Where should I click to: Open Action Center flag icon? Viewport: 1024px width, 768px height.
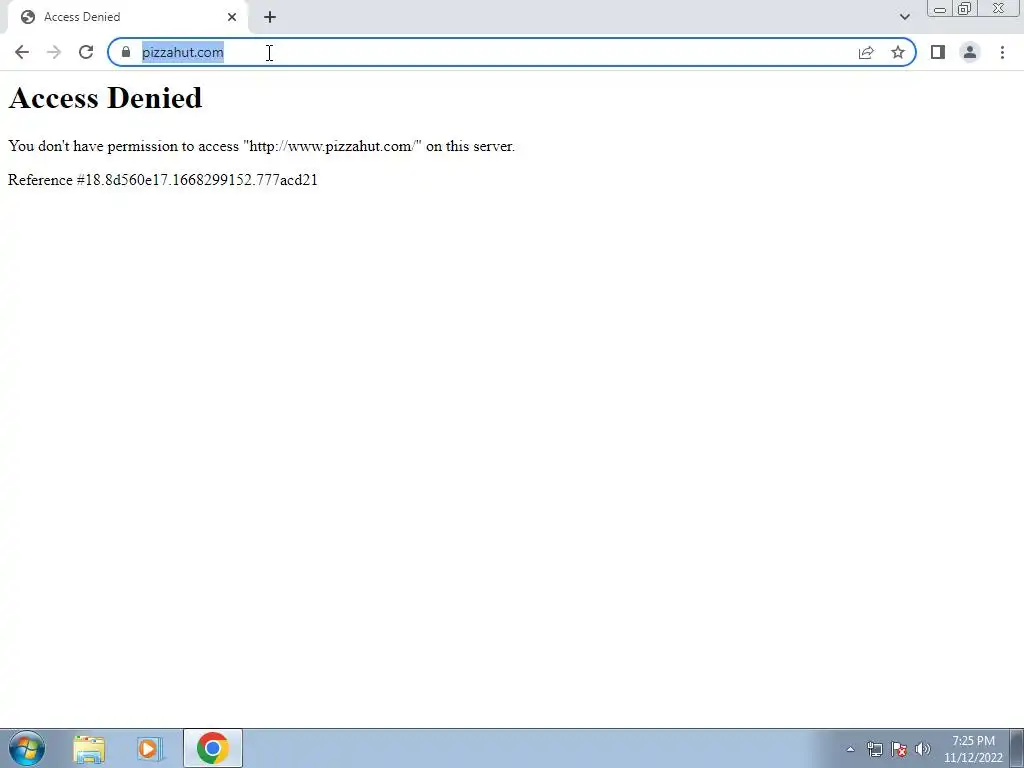tap(899, 749)
